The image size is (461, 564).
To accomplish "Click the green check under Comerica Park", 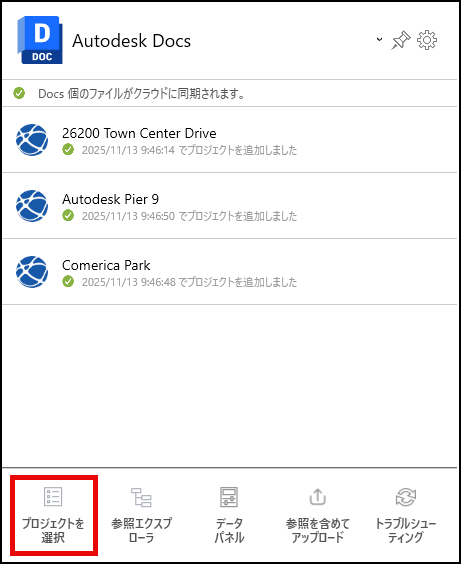I will [68, 281].
